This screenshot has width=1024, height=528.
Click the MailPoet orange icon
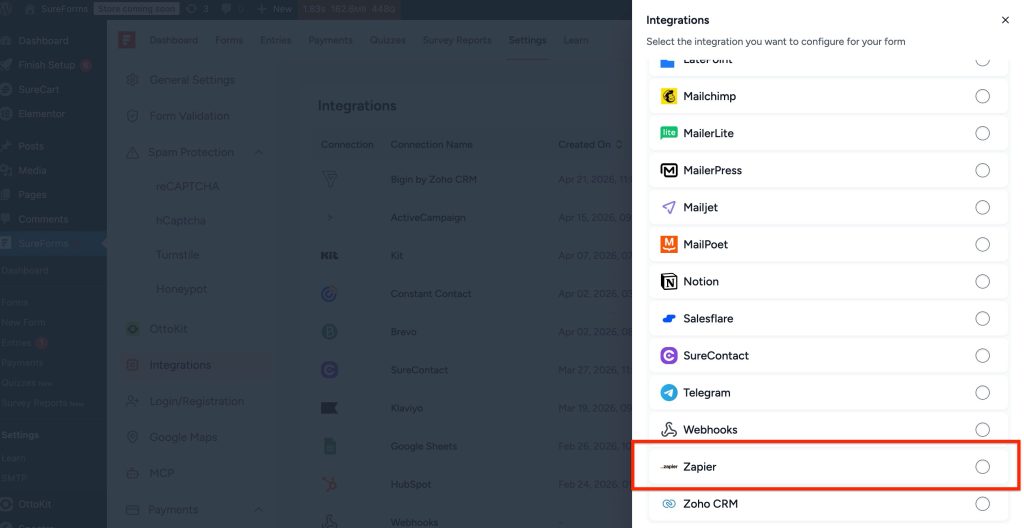(669, 244)
